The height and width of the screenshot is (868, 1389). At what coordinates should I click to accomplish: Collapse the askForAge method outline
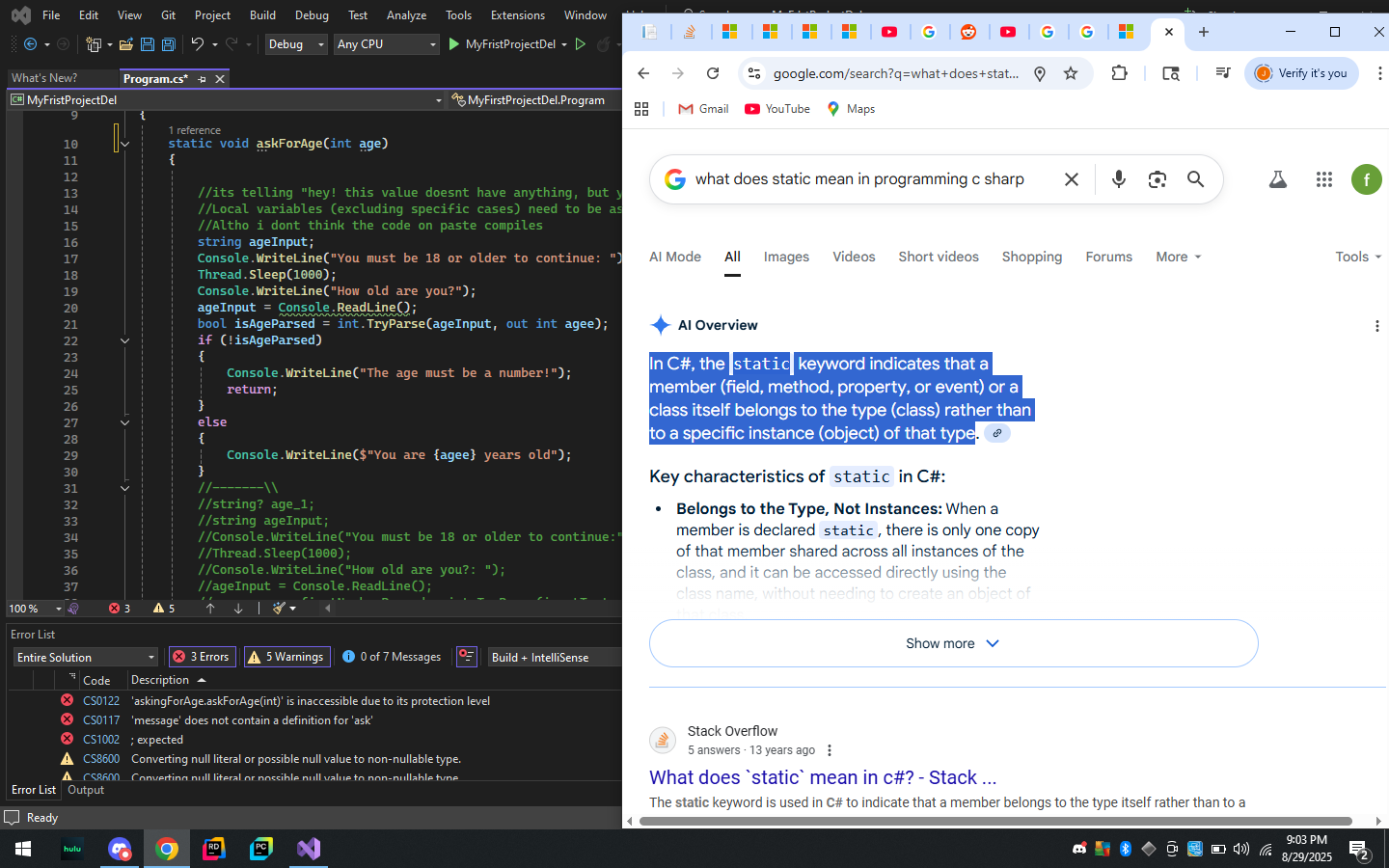[125, 145]
